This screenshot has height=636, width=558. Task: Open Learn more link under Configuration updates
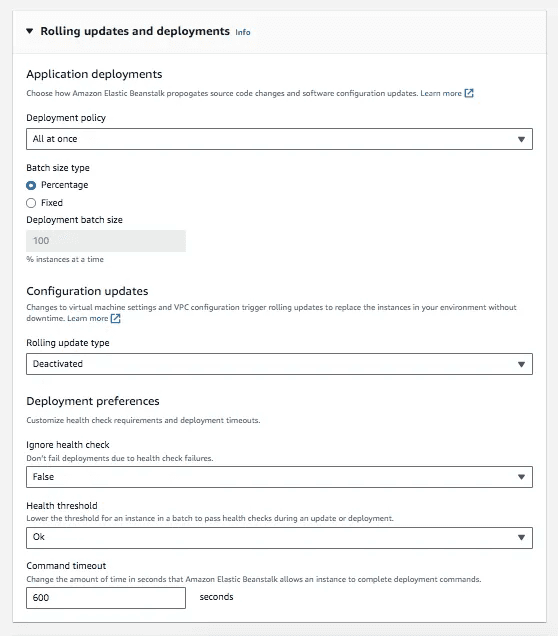coord(88,318)
